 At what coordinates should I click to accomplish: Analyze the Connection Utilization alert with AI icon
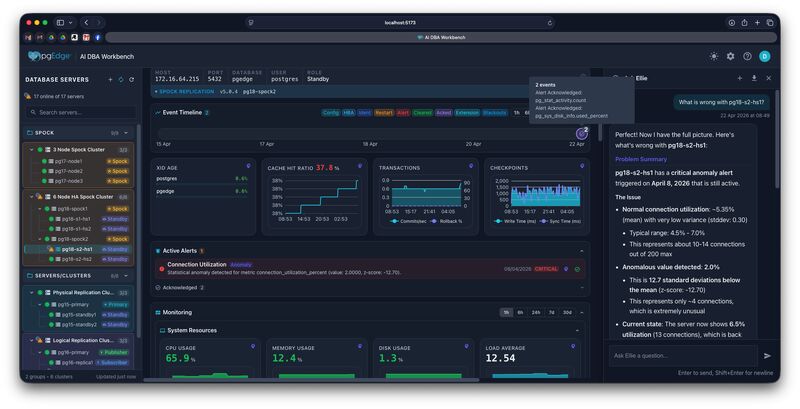point(566,269)
